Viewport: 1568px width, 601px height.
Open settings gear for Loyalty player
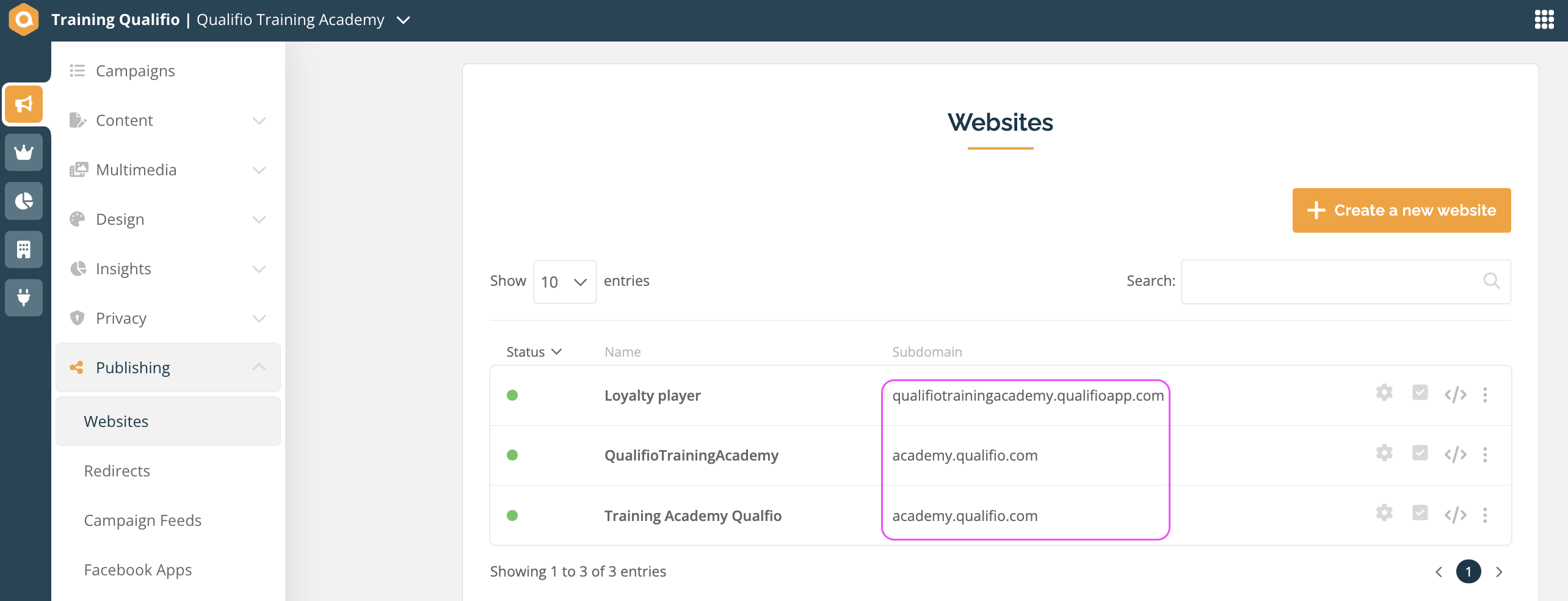[1384, 393]
